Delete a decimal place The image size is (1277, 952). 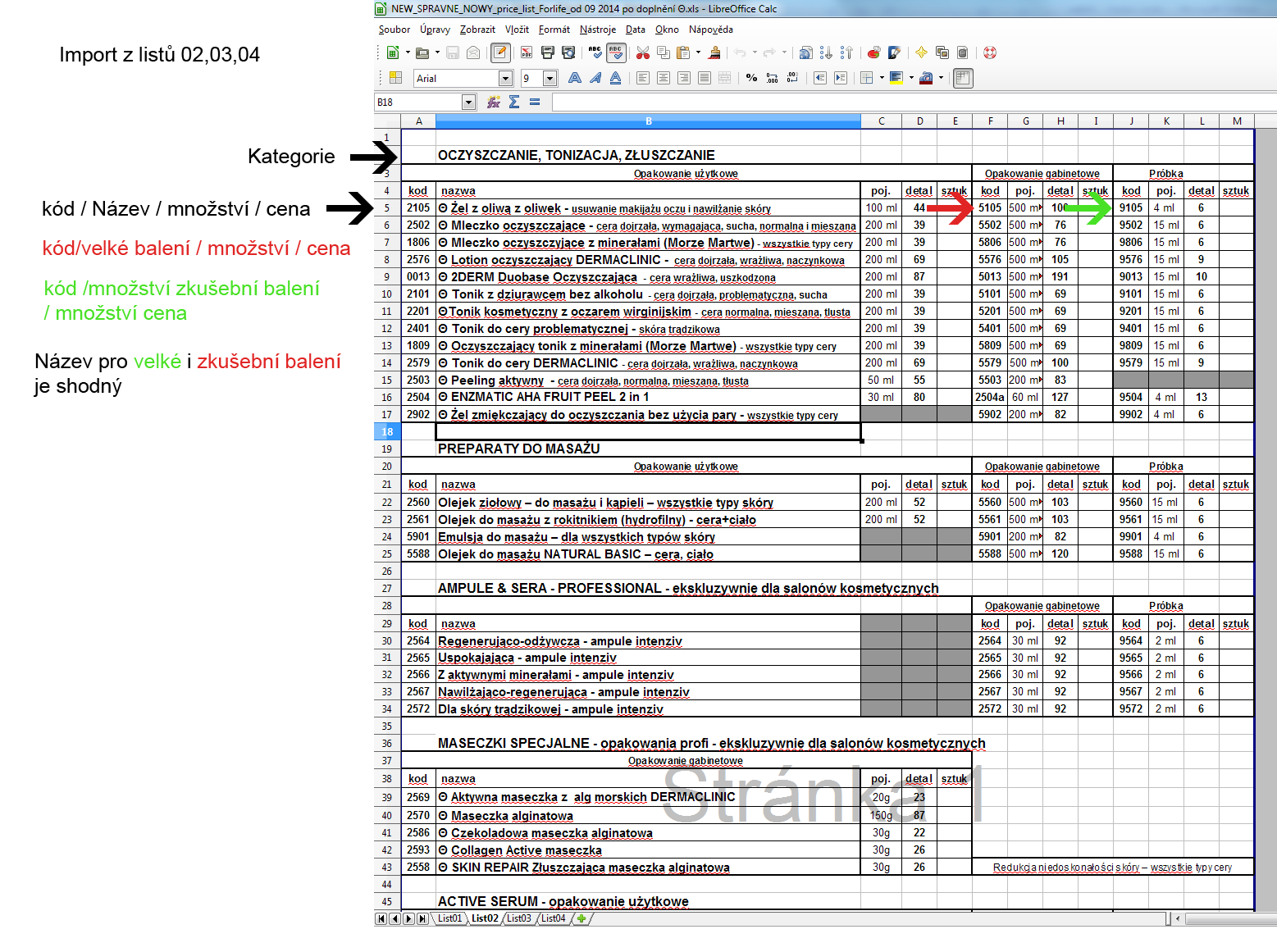pyautogui.click(x=792, y=78)
